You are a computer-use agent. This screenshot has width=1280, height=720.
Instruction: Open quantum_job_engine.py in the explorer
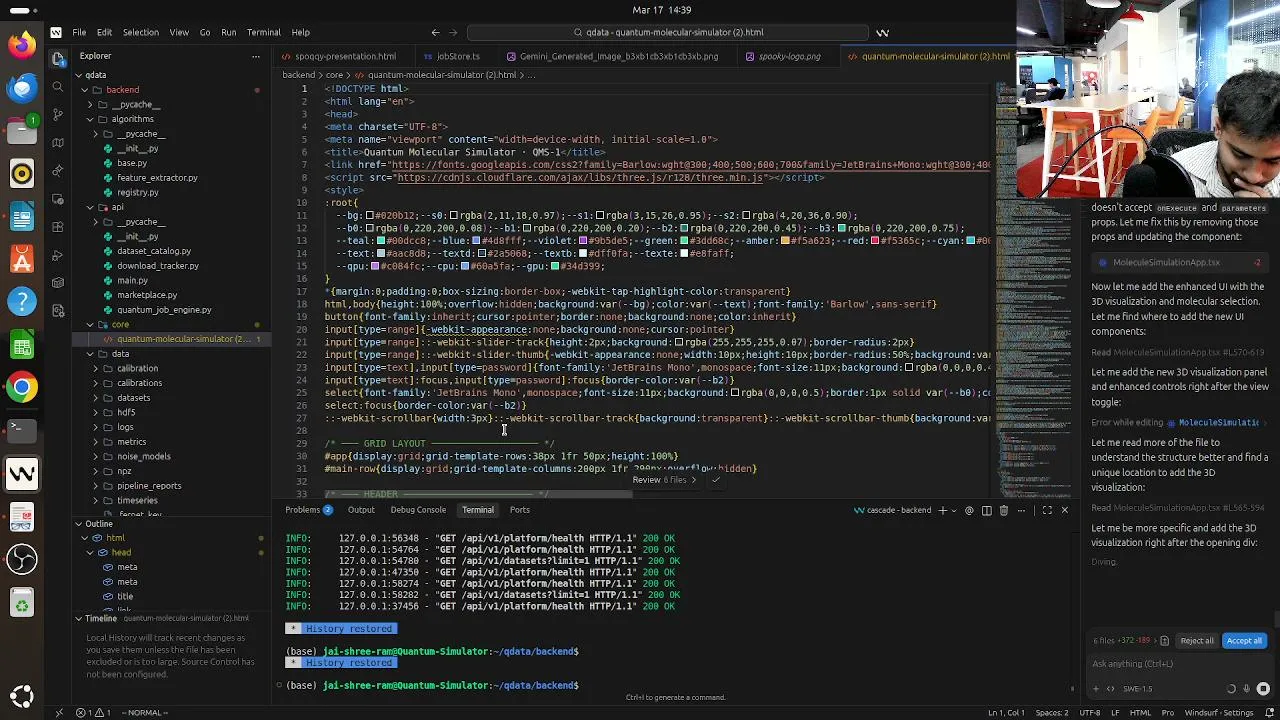164,310
